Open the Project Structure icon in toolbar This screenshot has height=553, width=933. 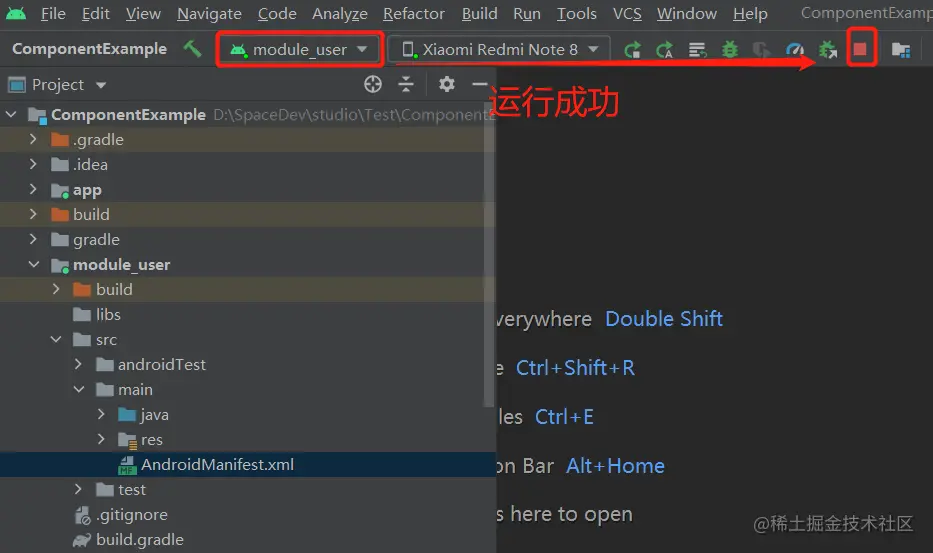(x=901, y=50)
